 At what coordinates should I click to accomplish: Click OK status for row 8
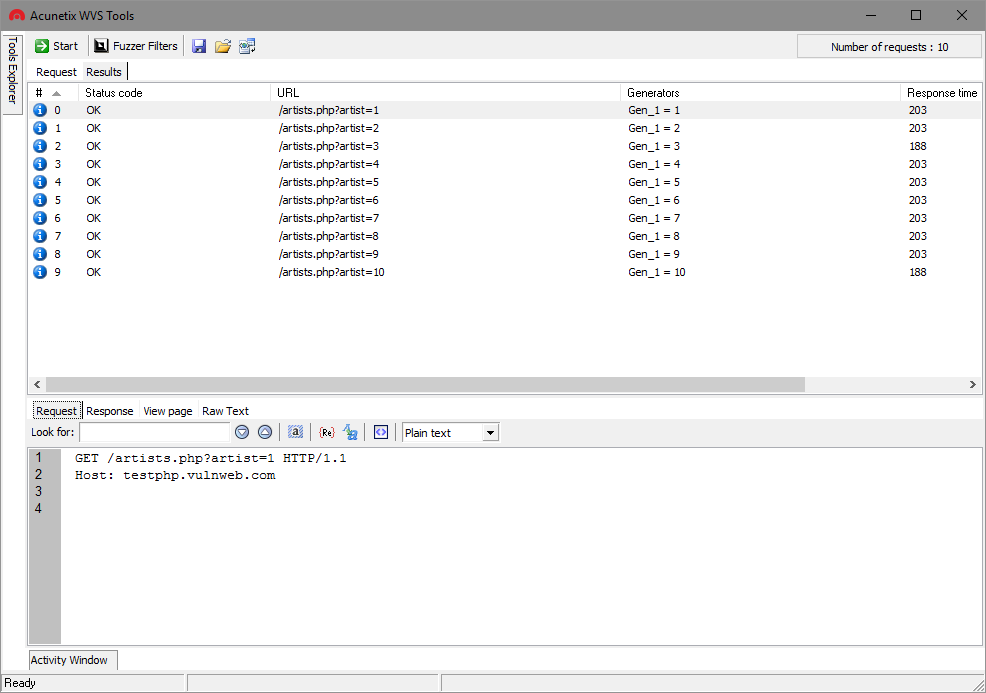(x=94, y=254)
